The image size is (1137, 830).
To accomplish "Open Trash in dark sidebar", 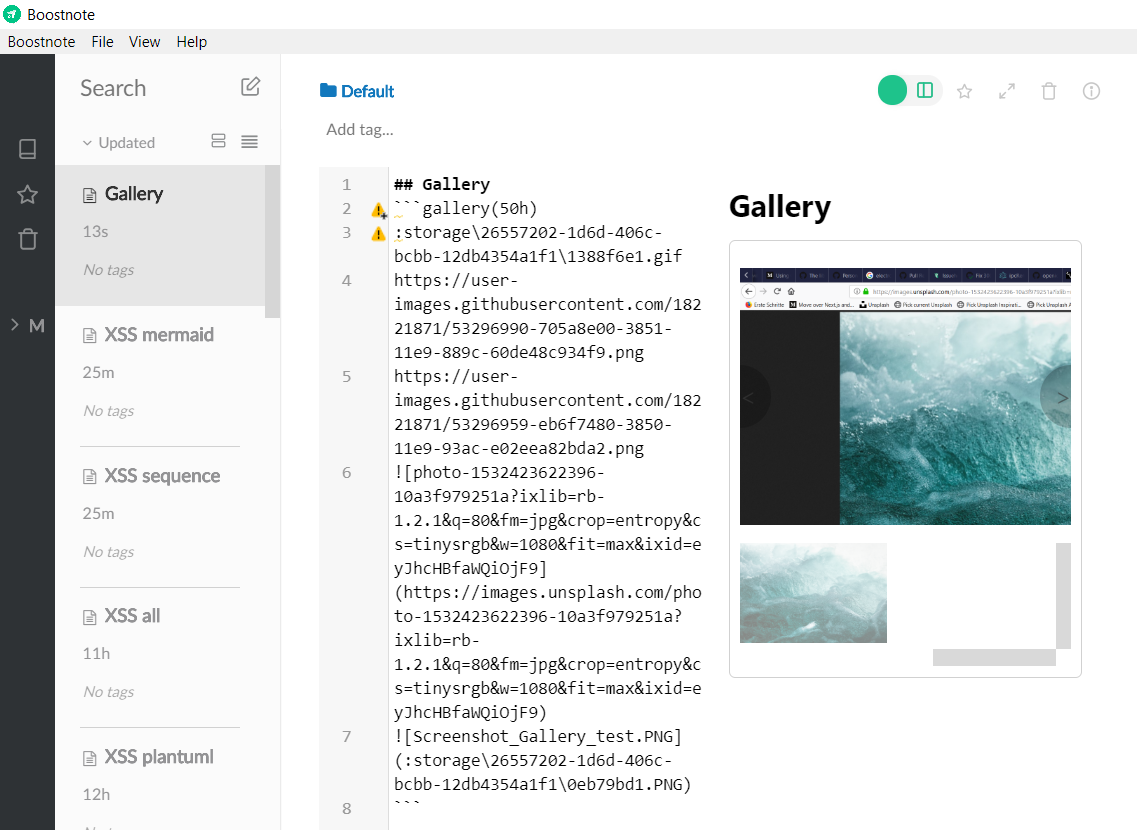I will [x=28, y=239].
